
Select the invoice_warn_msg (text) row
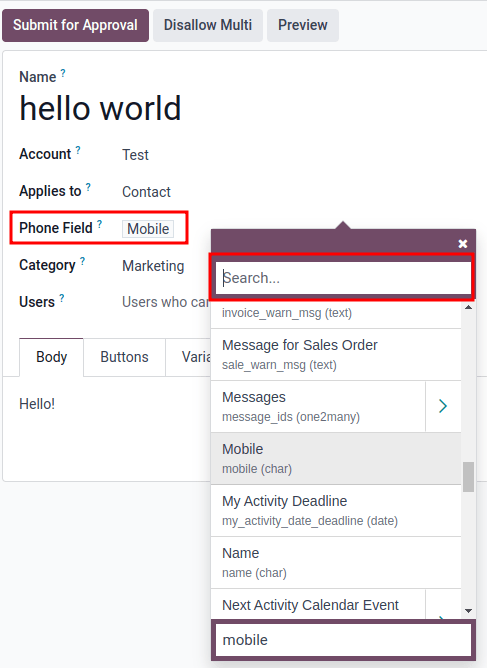coord(336,314)
